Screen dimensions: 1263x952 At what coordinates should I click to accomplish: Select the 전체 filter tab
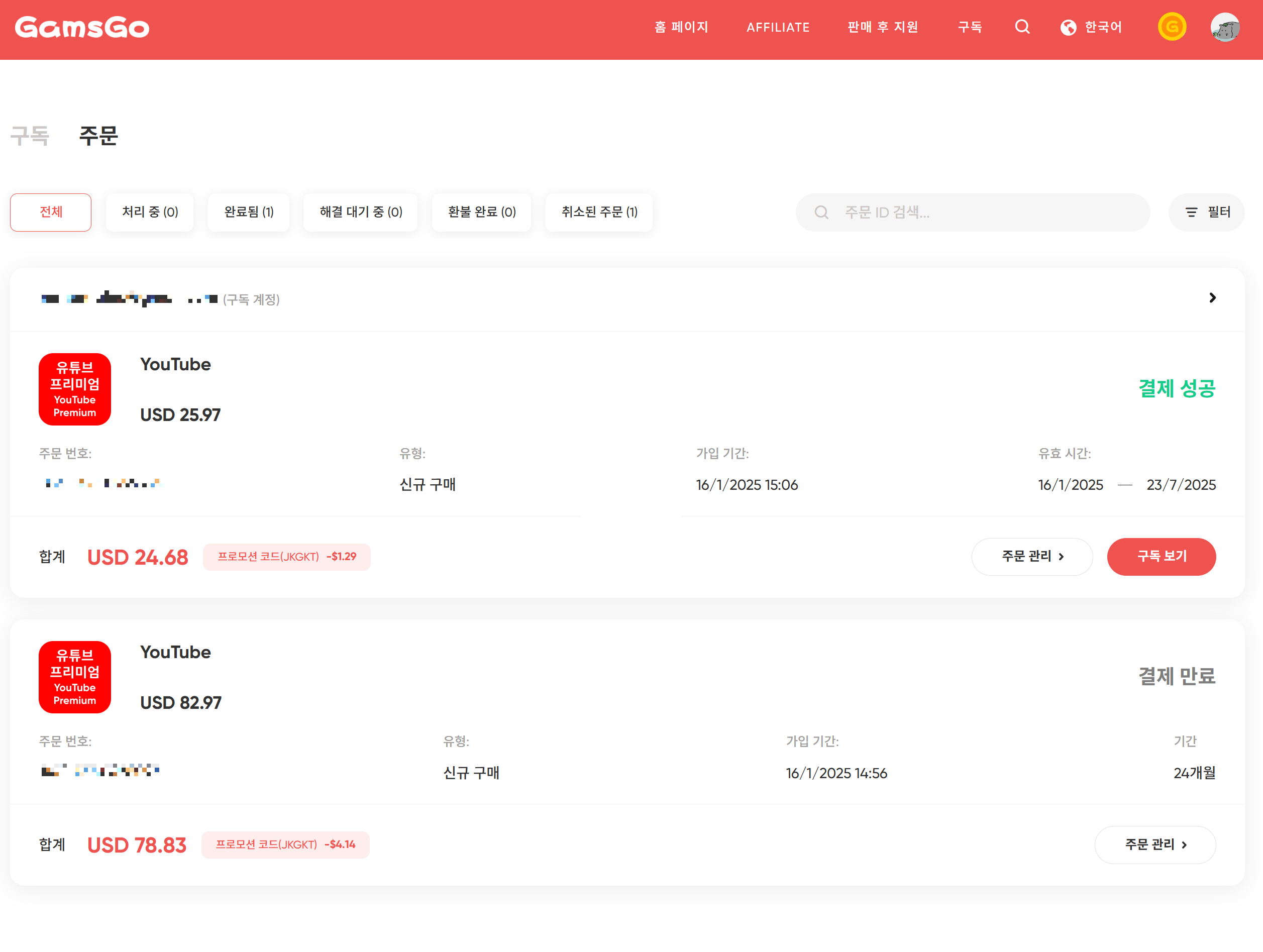click(51, 213)
